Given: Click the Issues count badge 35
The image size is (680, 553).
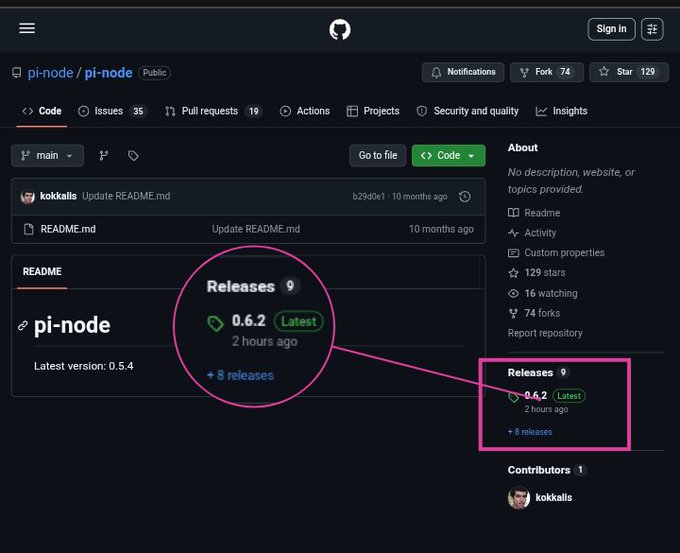Looking at the screenshot, I should click(138, 111).
